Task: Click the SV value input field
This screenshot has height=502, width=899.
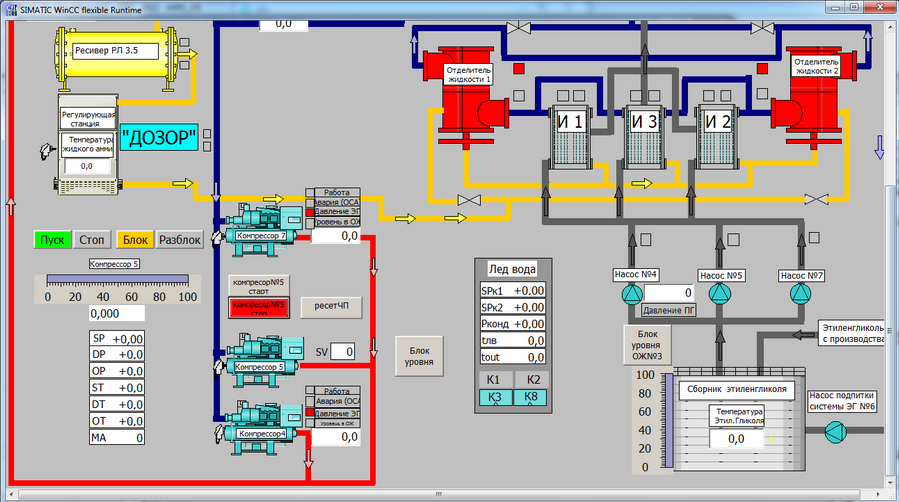Action: [x=342, y=352]
